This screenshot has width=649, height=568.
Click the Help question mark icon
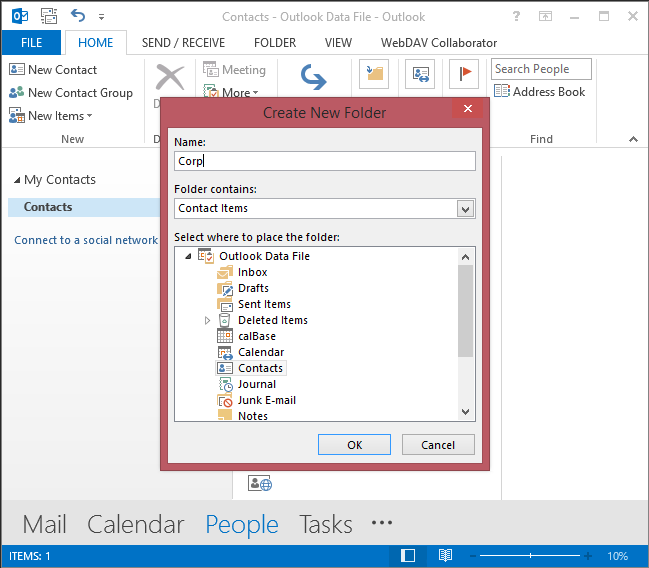[516, 17]
